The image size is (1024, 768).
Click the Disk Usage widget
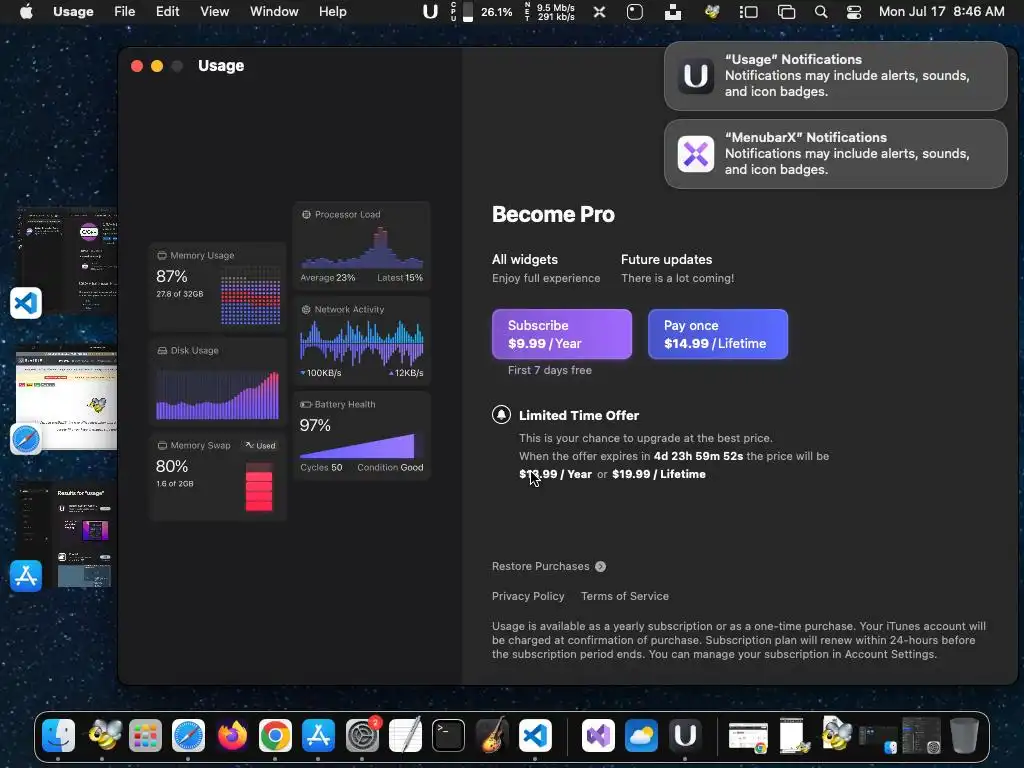(217, 383)
